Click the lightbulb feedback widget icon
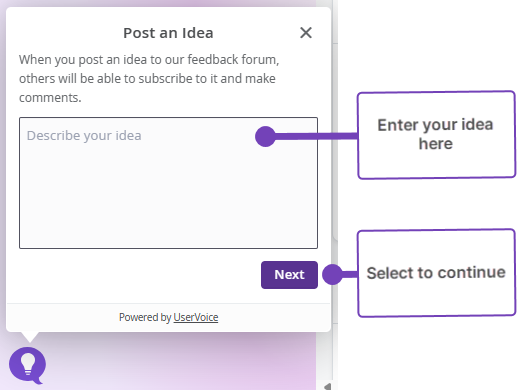 point(28,365)
